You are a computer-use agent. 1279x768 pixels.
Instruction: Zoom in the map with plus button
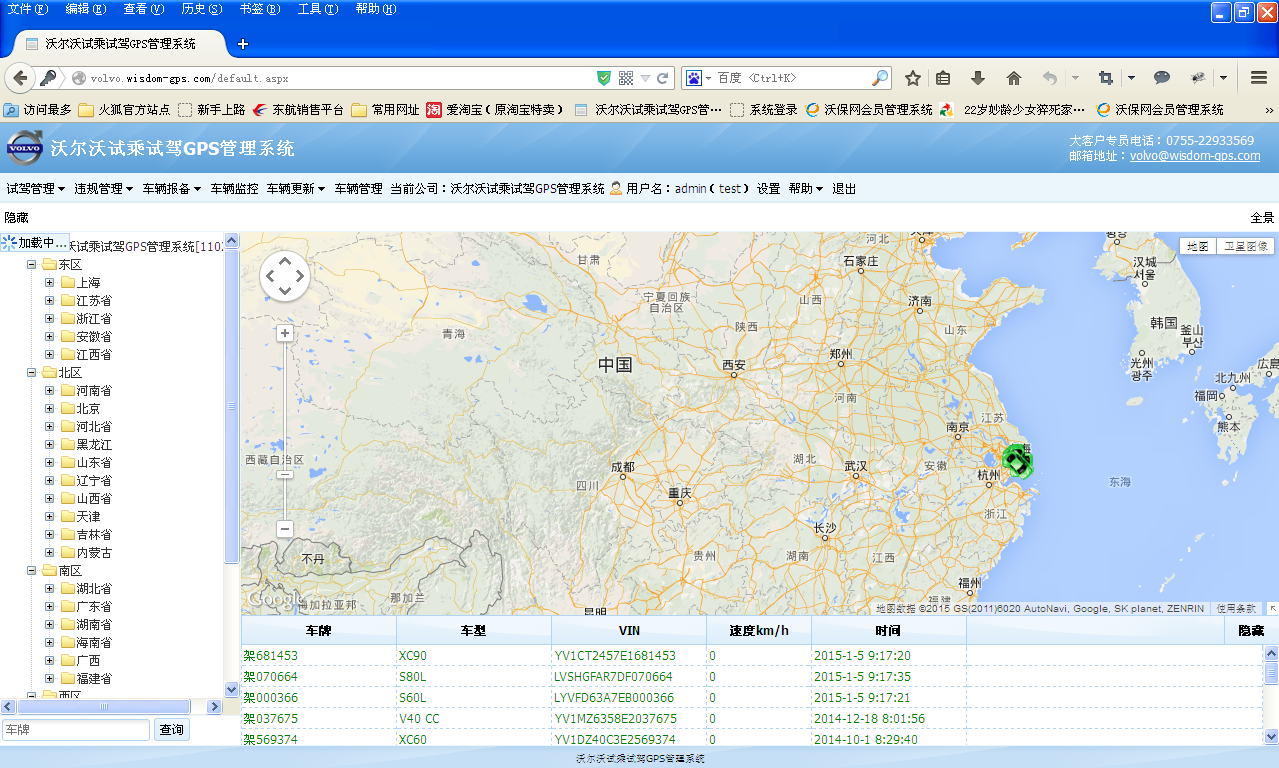285,333
